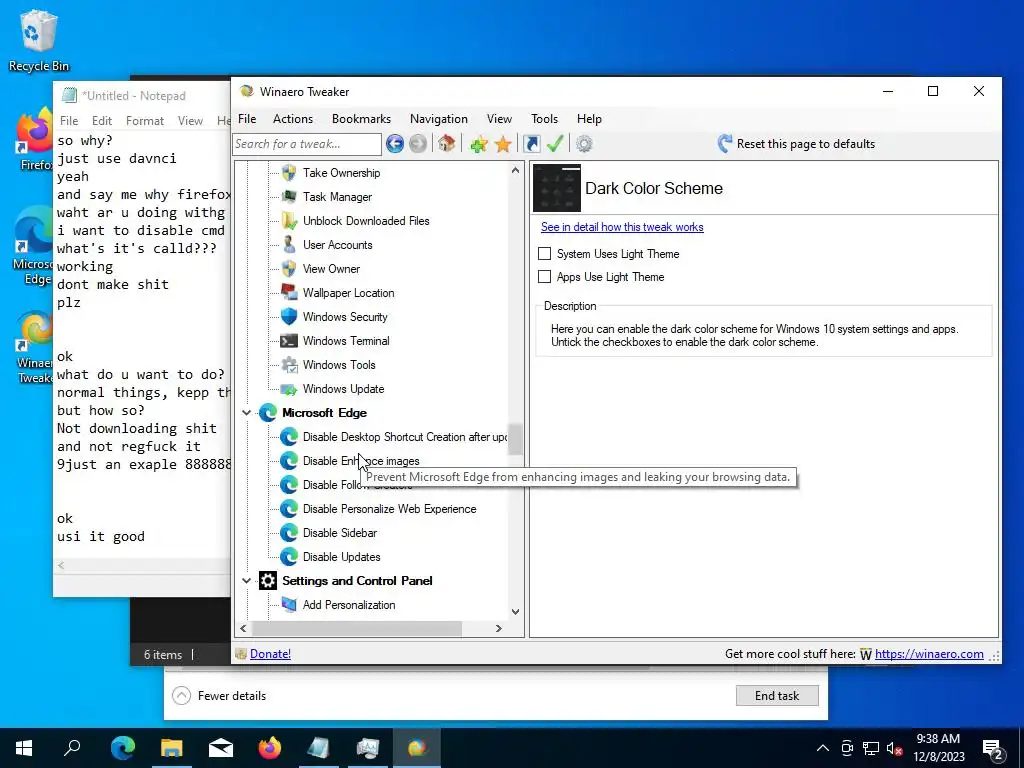
Task: Click tree horizontal scroll right arrow
Action: [x=499, y=628]
